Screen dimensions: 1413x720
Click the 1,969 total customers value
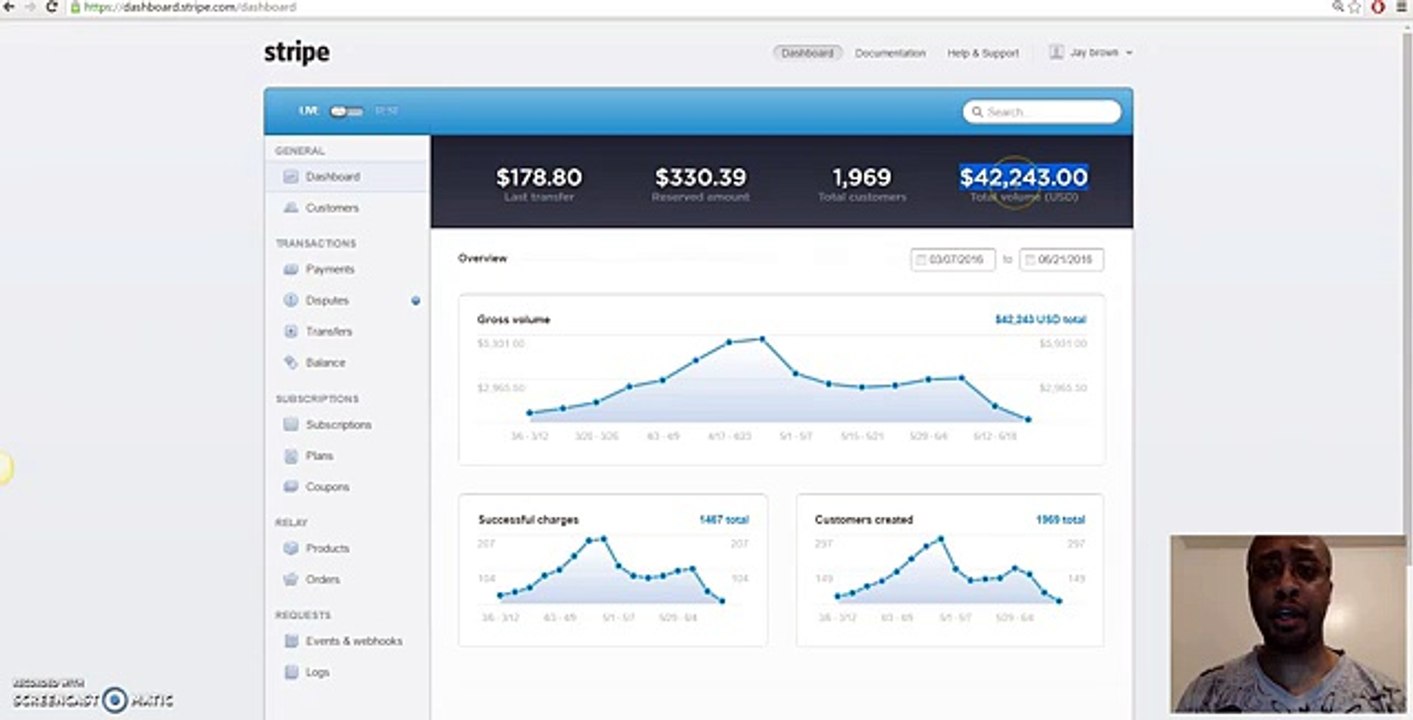tap(861, 177)
